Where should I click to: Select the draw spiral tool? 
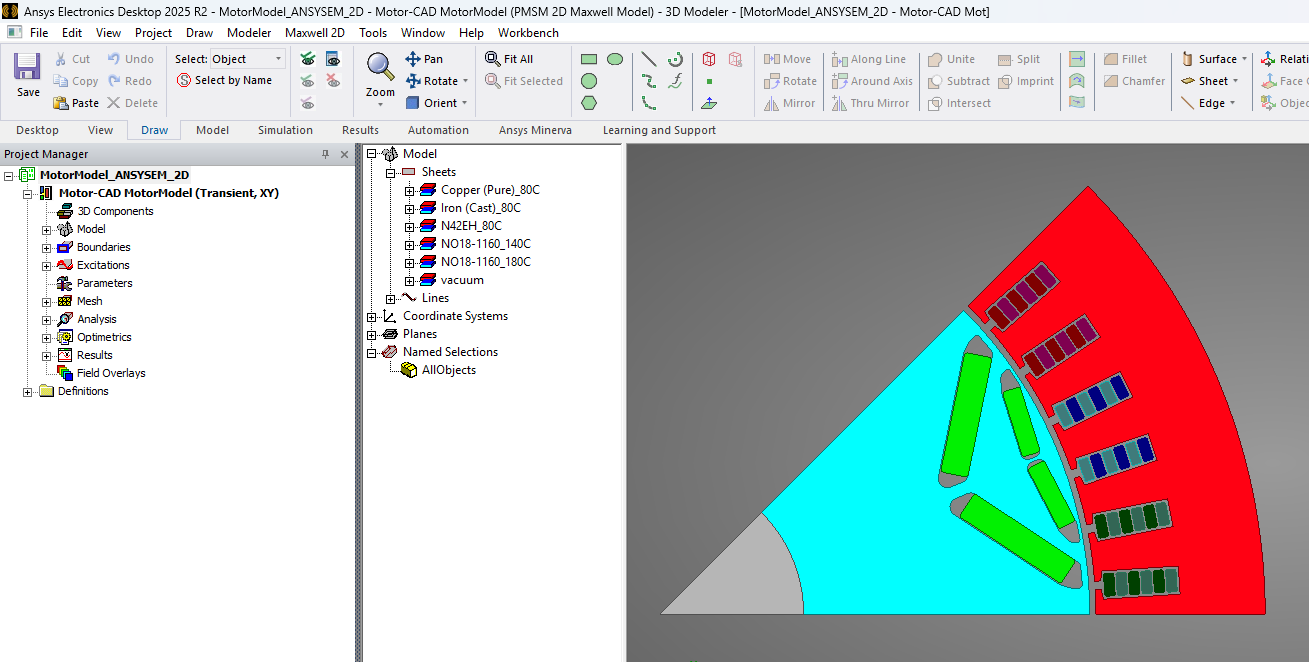click(676, 59)
